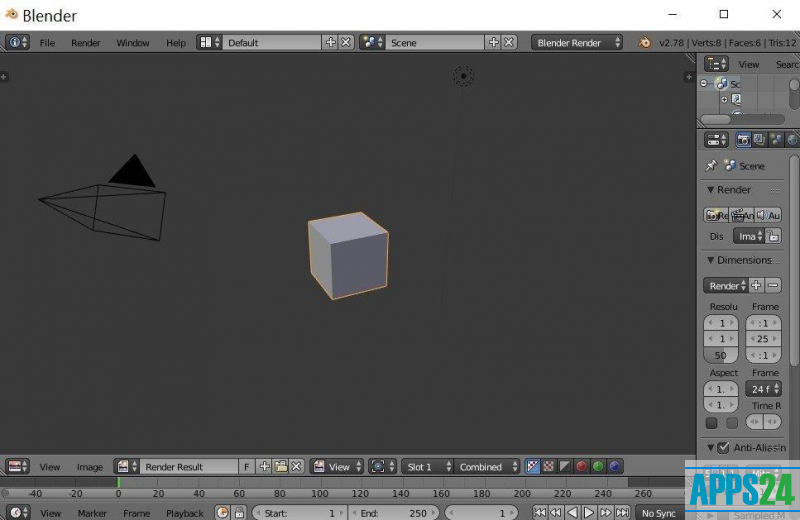The width and height of the screenshot is (800, 520).
Task: Click the Default screen layout name field
Action: pyautogui.click(x=271, y=42)
